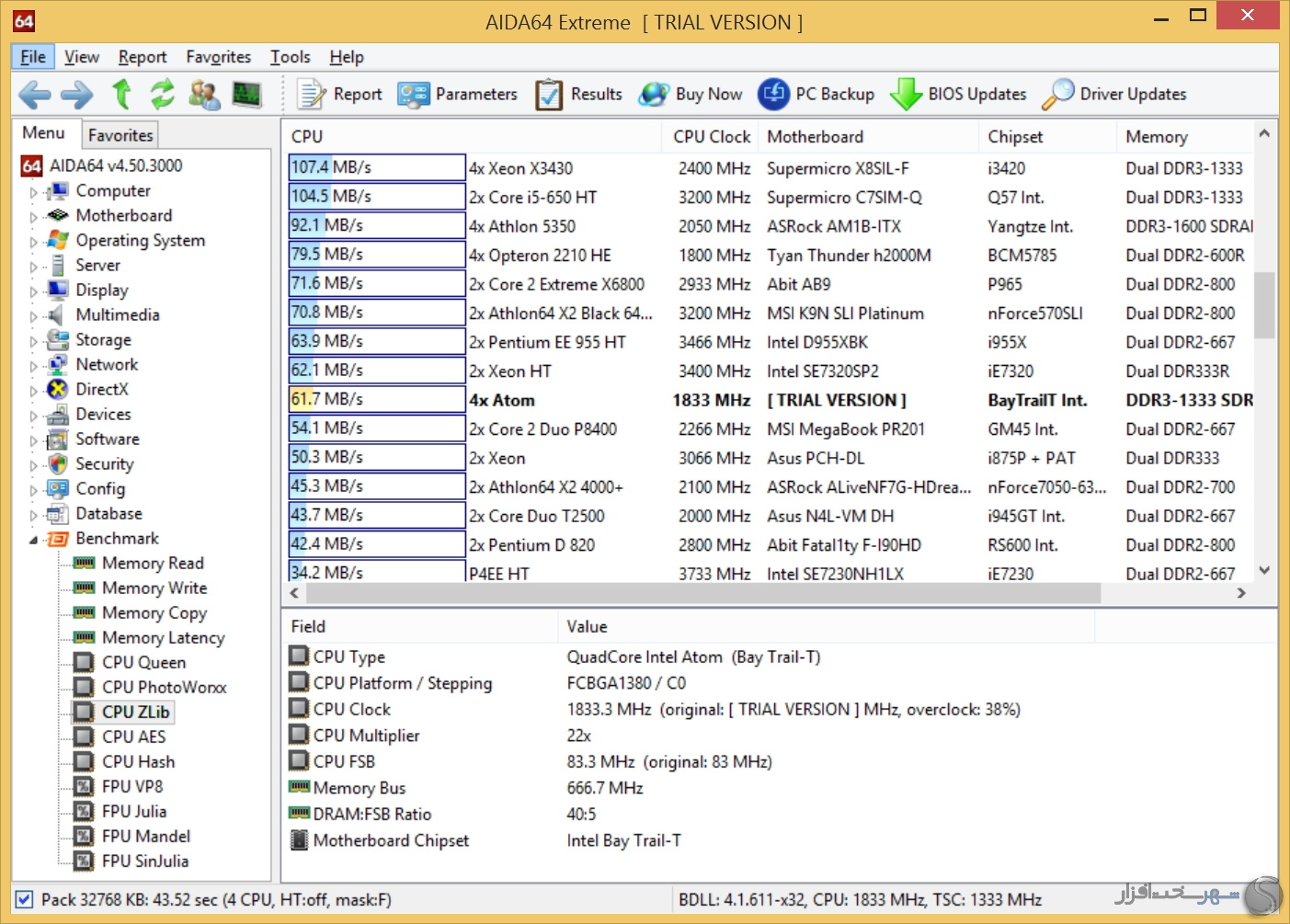This screenshot has width=1290, height=924.
Task: Click the 61.7 MB/s result bar for 4x Atom
Action: pyautogui.click(x=377, y=399)
